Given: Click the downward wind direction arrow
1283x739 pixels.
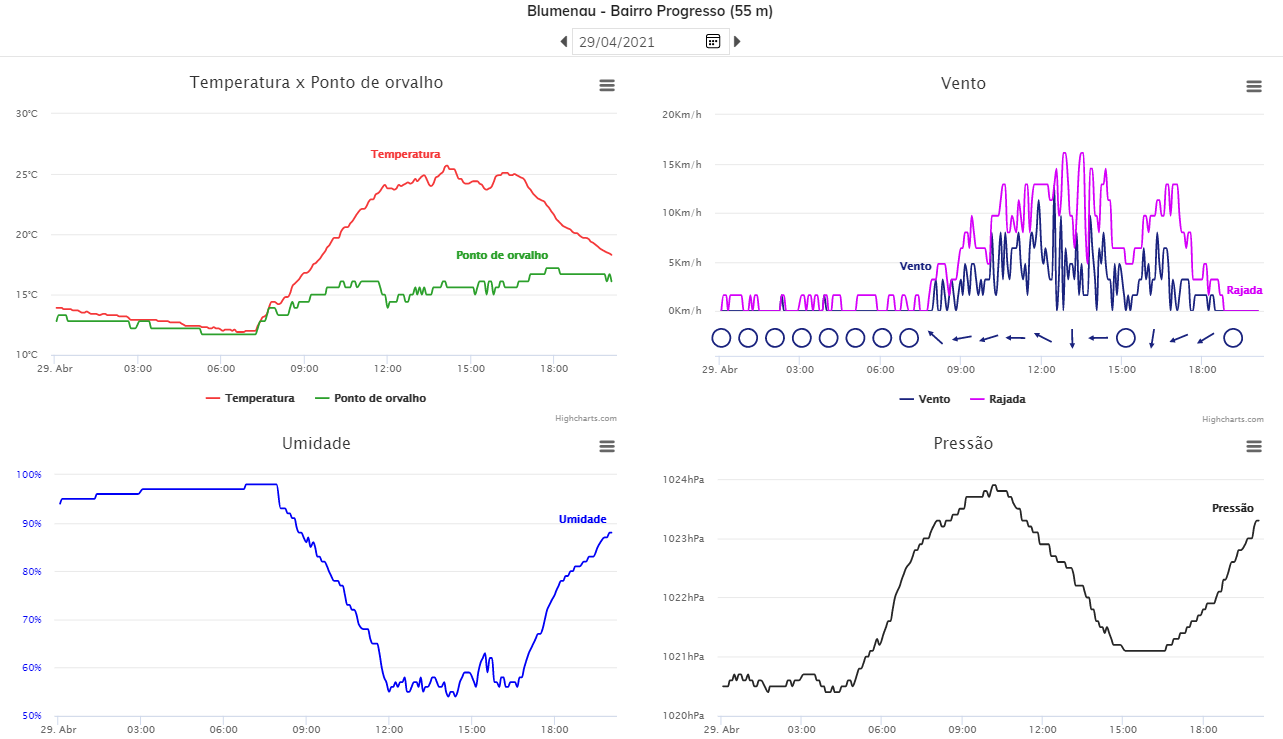Looking at the screenshot, I should (x=1072, y=338).
